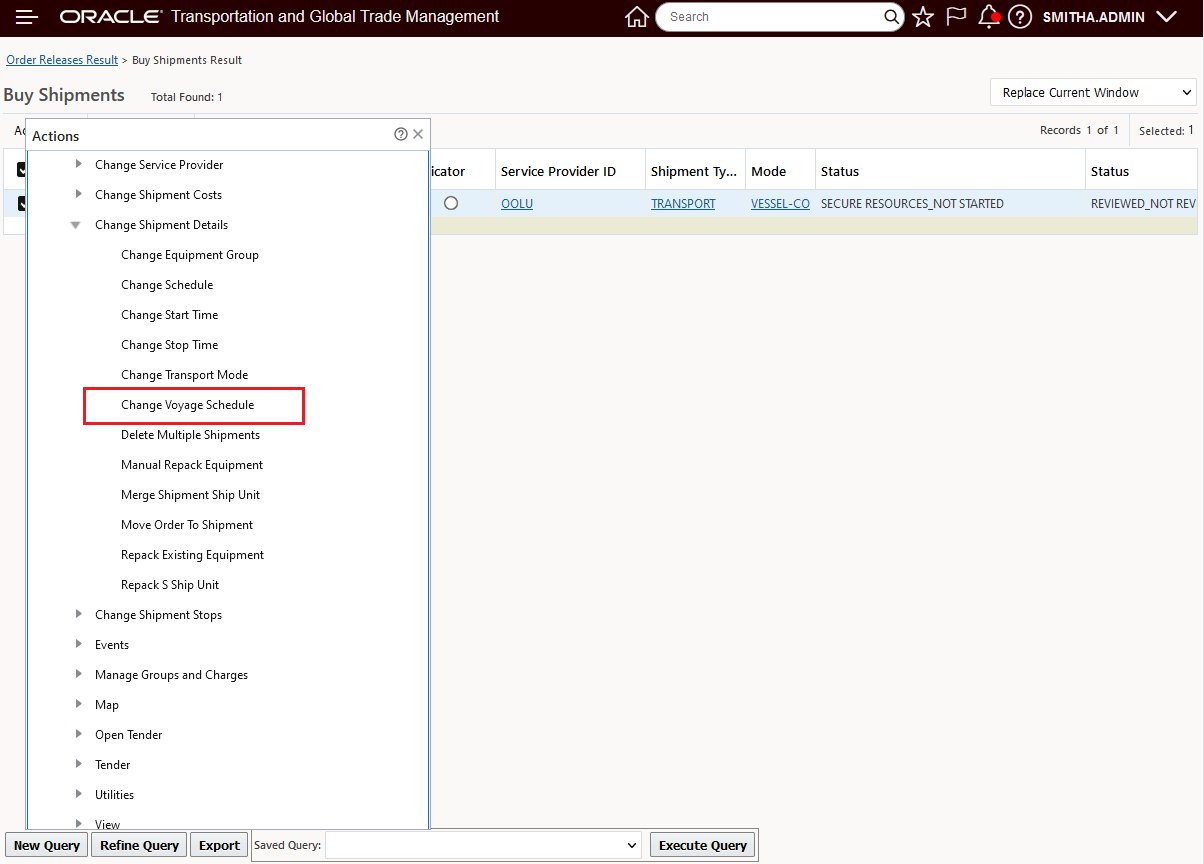This screenshot has width=1204, height=864.
Task: Open the Actions panel help icon
Action: pyautogui.click(x=401, y=134)
